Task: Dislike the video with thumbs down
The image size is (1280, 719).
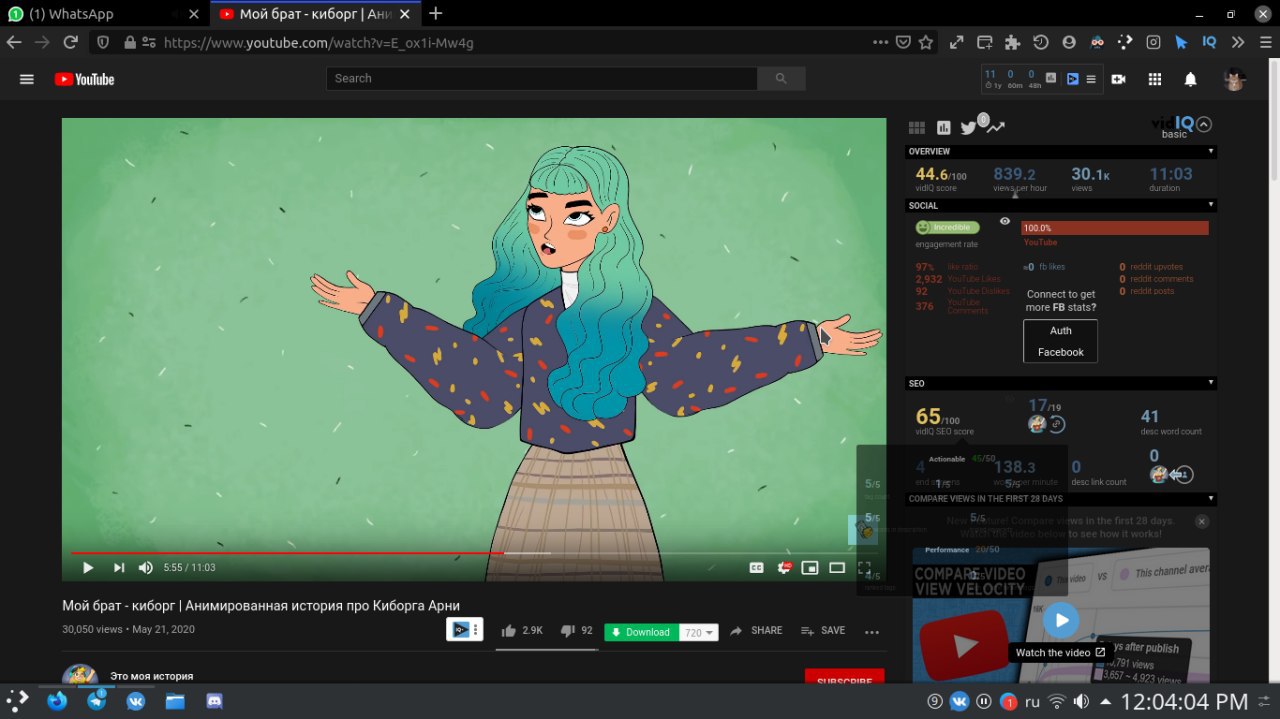Action: pos(567,630)
